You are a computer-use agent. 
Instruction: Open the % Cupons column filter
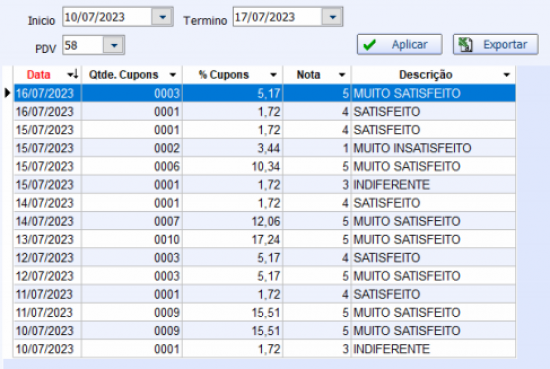(273, 75)
